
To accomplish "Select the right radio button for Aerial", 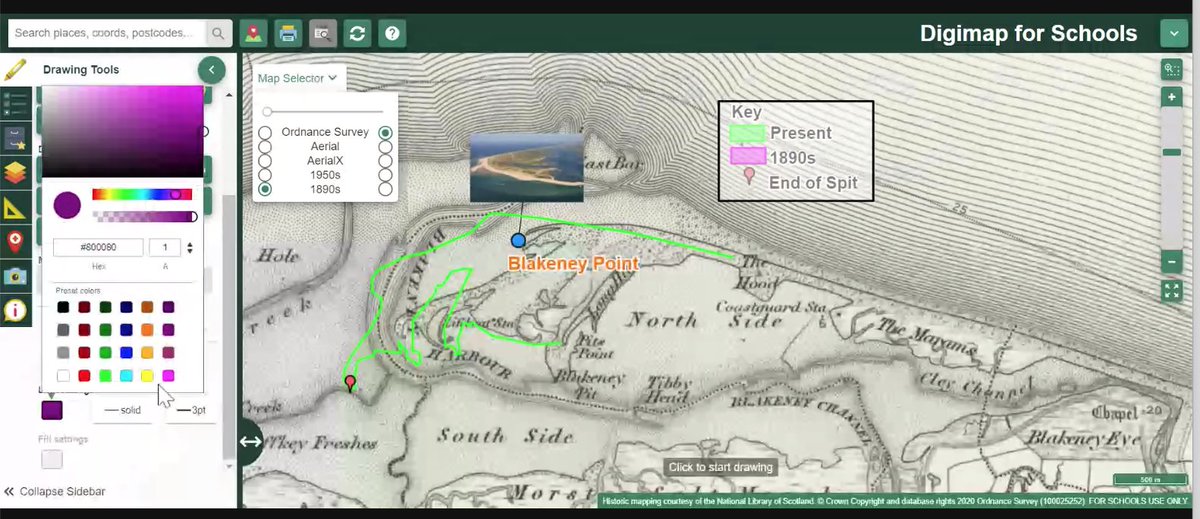I will [385, 147].
